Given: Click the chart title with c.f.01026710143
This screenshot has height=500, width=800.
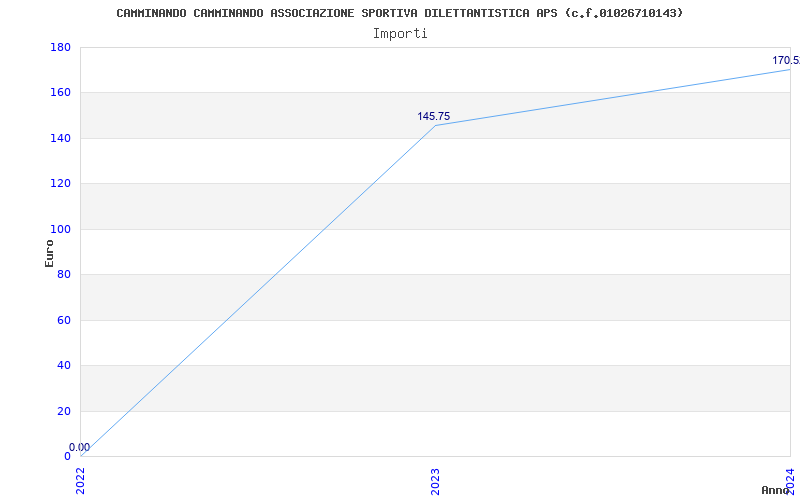Looking at the screenshot, I should click(x=399, y=13).
